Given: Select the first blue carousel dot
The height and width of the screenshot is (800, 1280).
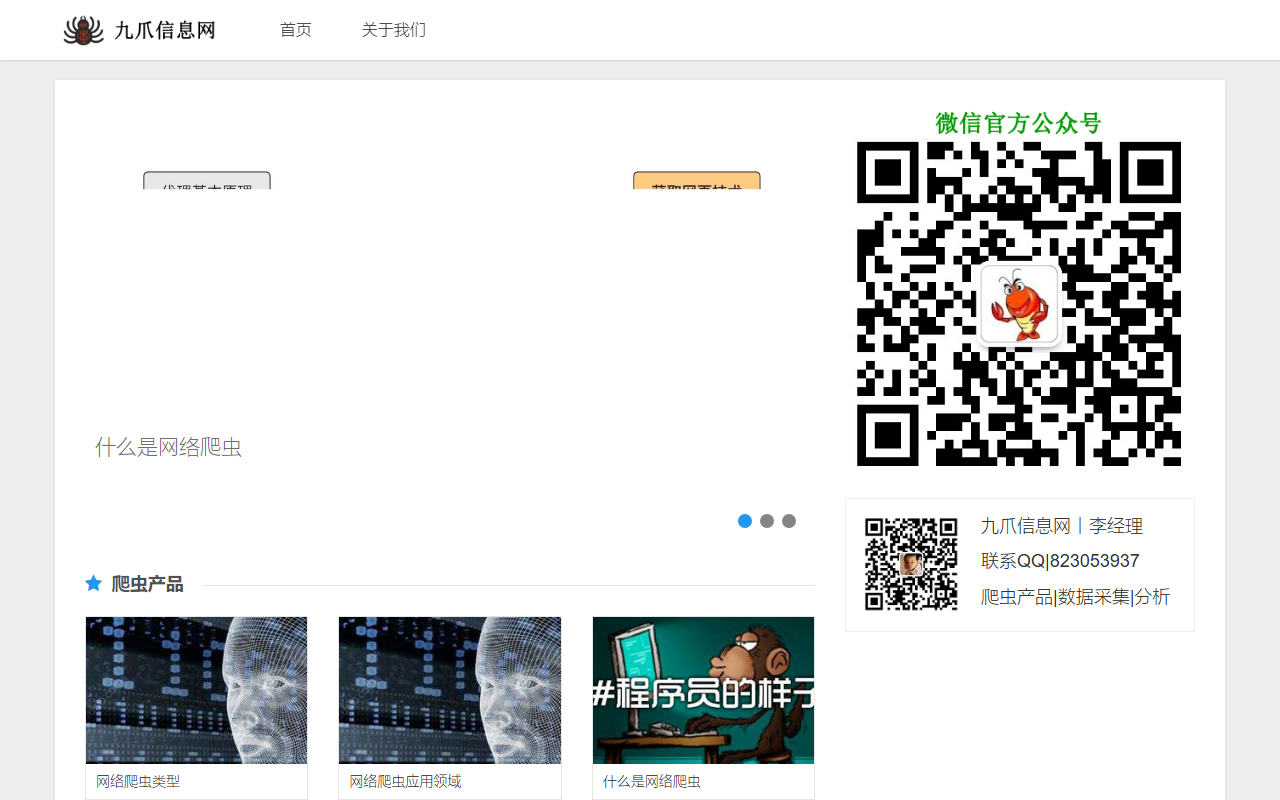Looking at the screenshot, I should (745, 521).
